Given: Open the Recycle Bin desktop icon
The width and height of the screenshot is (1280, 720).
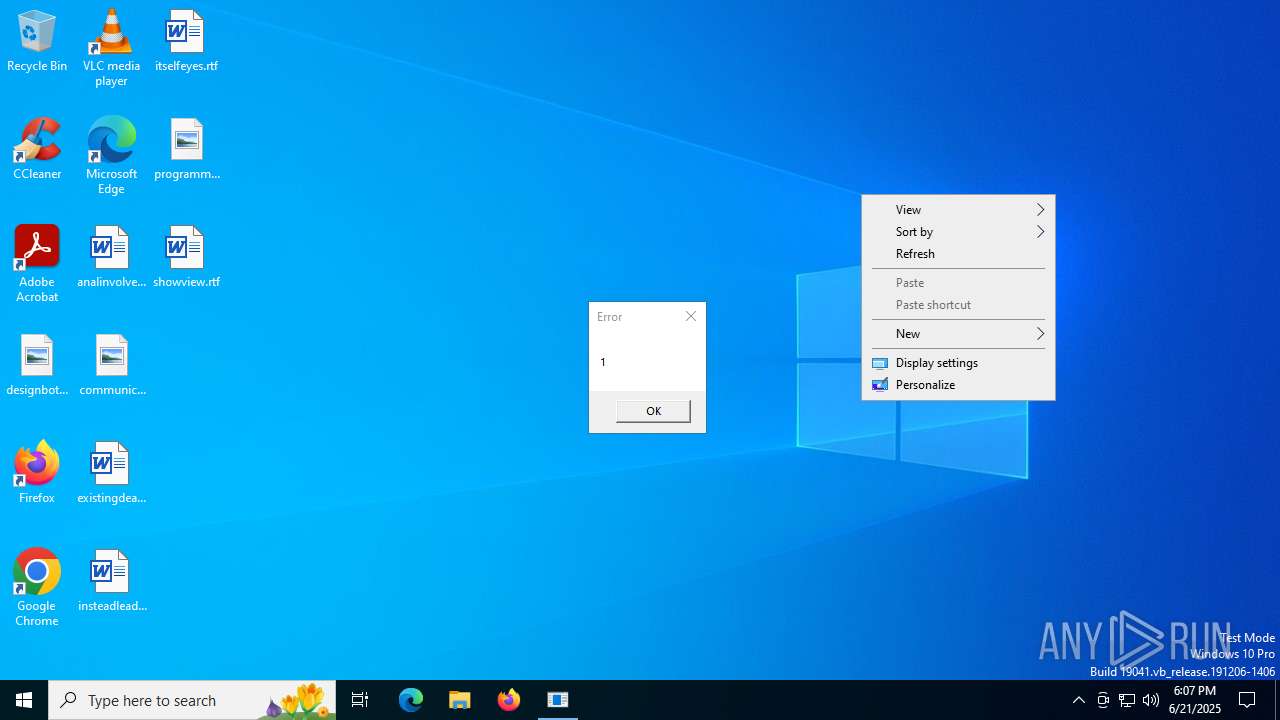Looking at the screenshot, I should coord(37,41).
